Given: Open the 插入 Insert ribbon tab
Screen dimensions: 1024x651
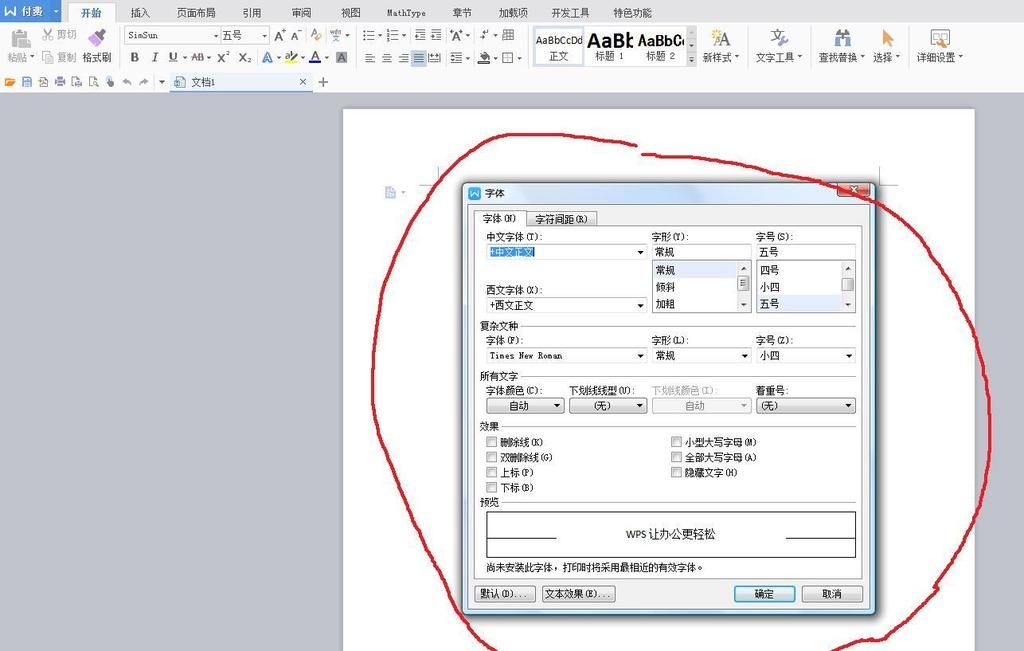Looking at the screenshot, I should click(x=140, y=12).
